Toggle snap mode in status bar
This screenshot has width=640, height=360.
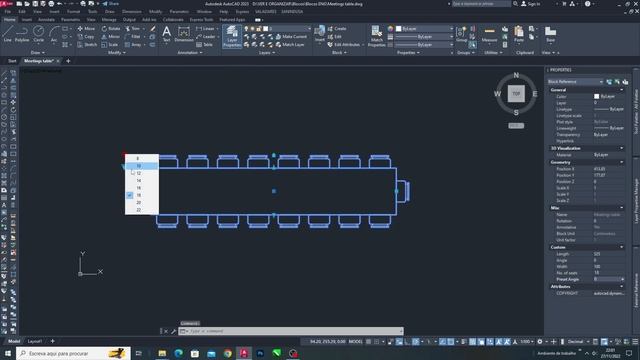[x=377, y=341]
